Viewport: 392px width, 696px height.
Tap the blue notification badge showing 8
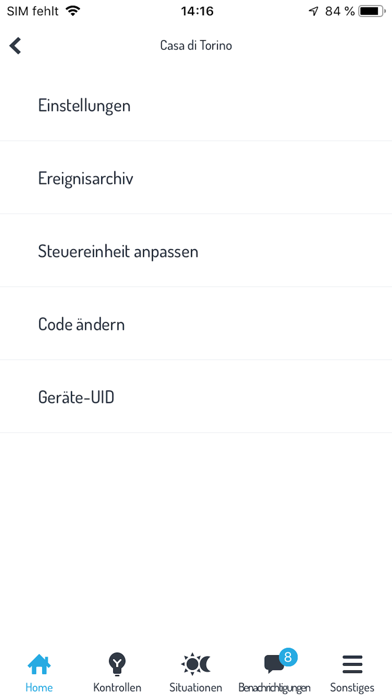click(288, 656)
